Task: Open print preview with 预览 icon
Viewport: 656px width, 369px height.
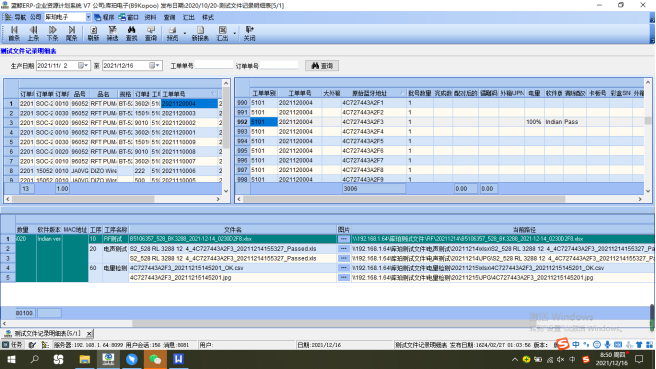Action: [x=172, y=33]
